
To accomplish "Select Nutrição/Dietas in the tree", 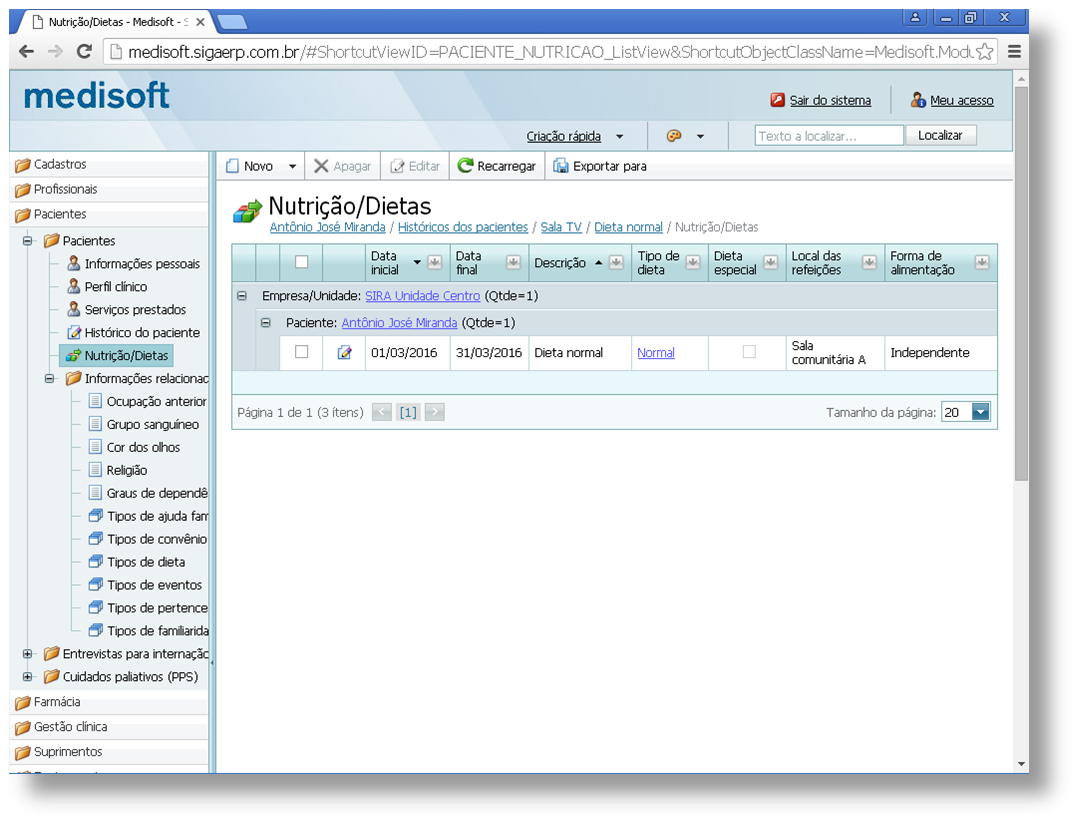I will (117, 355).
